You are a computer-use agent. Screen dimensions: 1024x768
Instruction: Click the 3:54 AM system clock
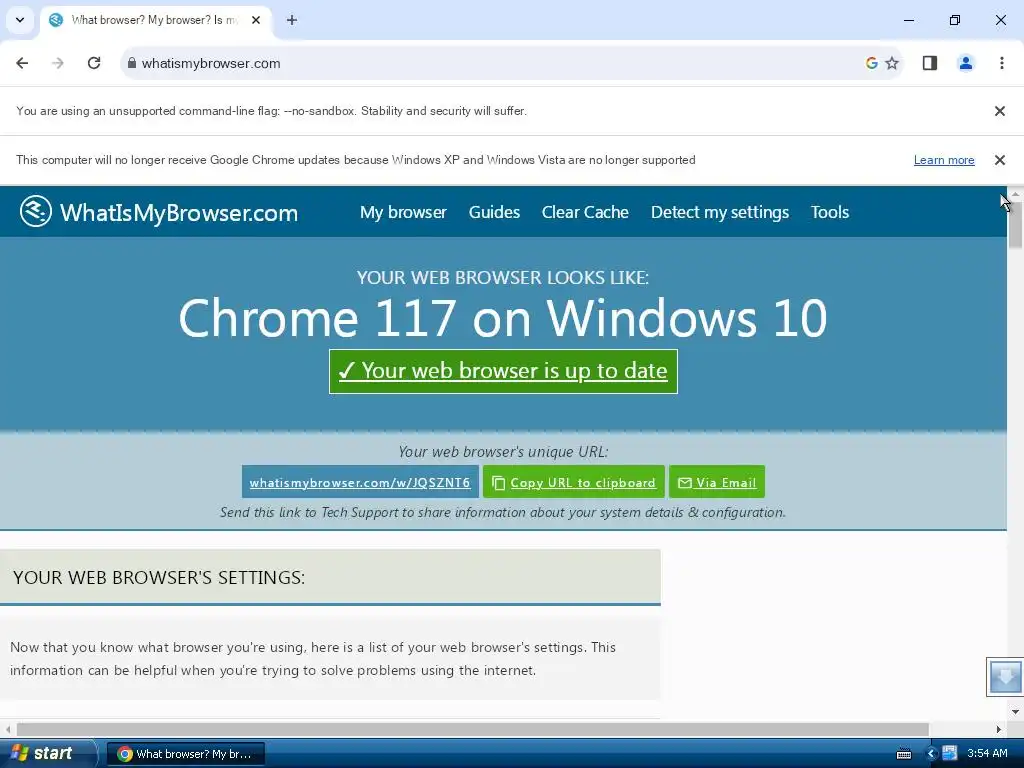[987, 754]
